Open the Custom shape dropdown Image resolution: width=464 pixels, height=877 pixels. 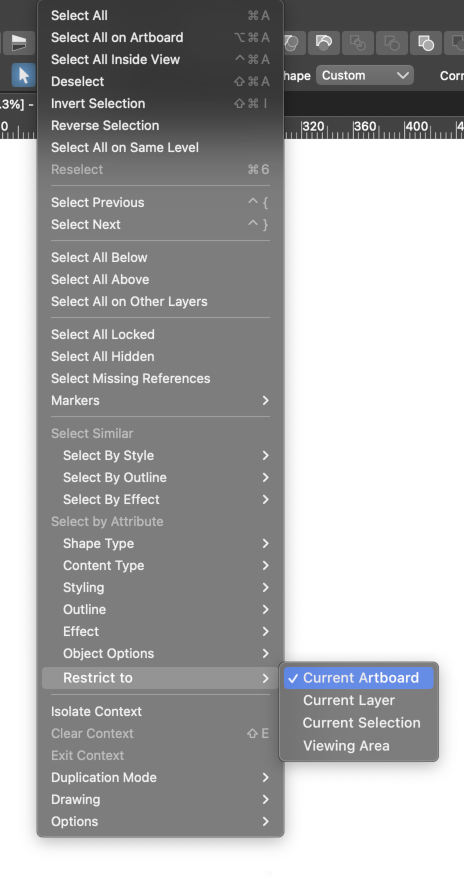coord(365,76)
